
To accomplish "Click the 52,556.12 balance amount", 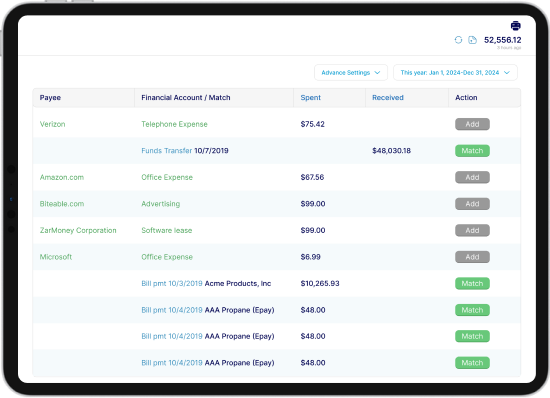I will (x=502, y=40).
